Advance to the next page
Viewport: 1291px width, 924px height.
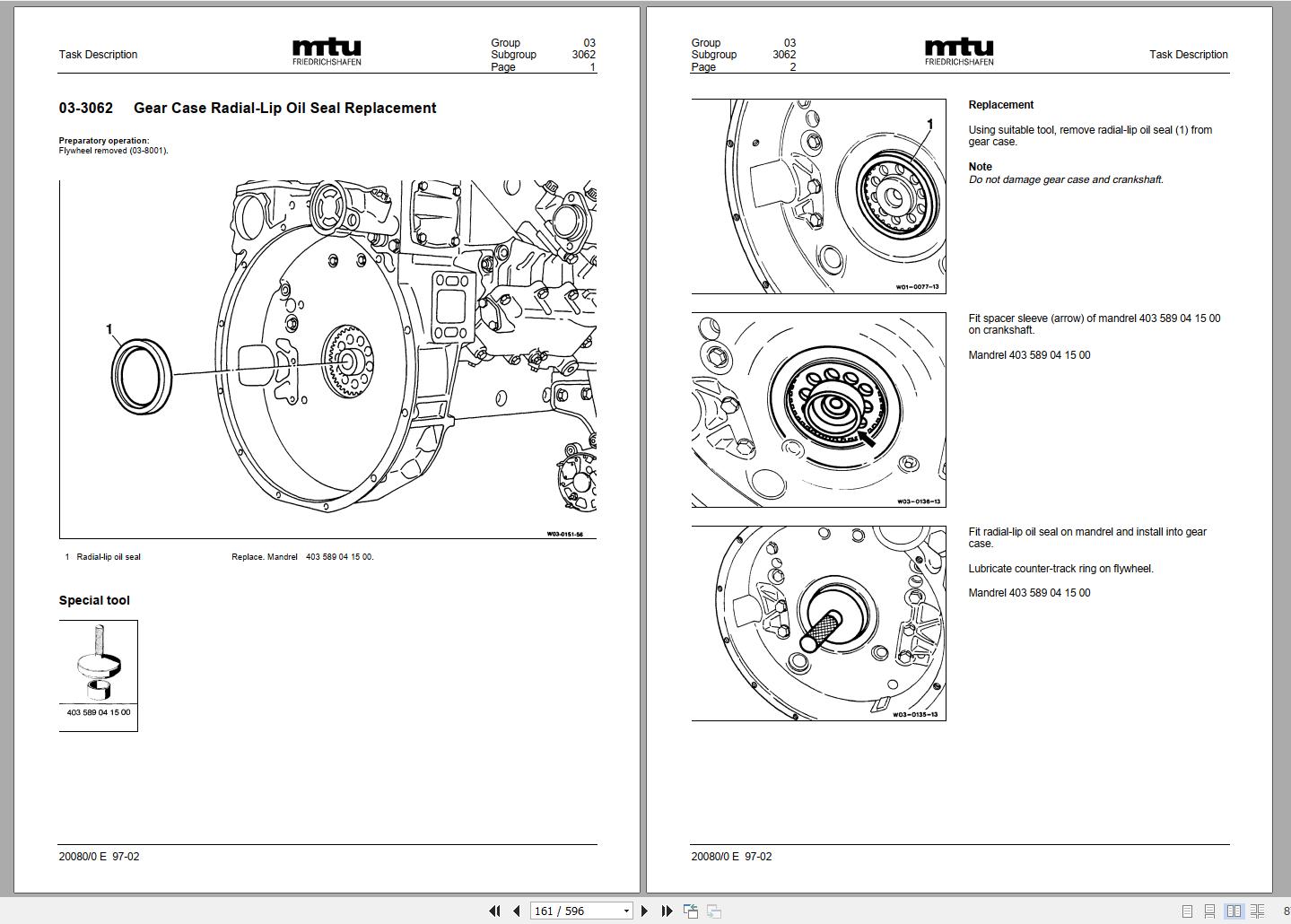(x=646, y=911)
